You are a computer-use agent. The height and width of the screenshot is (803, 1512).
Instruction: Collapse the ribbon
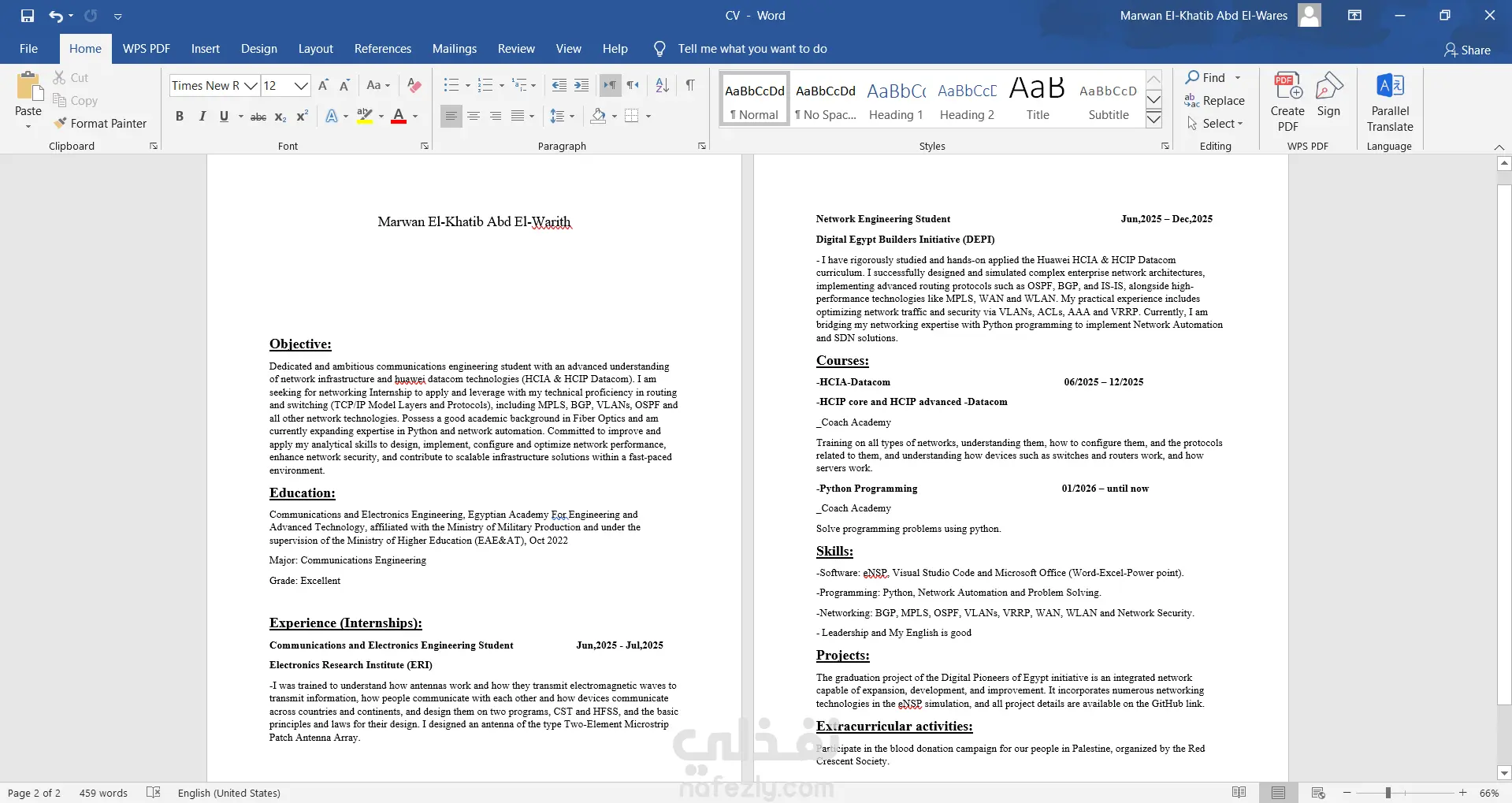click(1499, 147)
